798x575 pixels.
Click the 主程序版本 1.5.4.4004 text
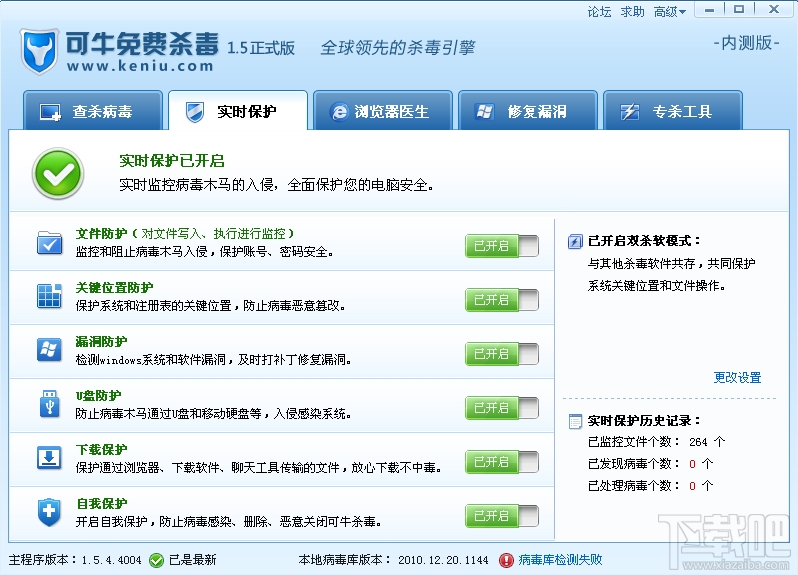tap(75, 560)
